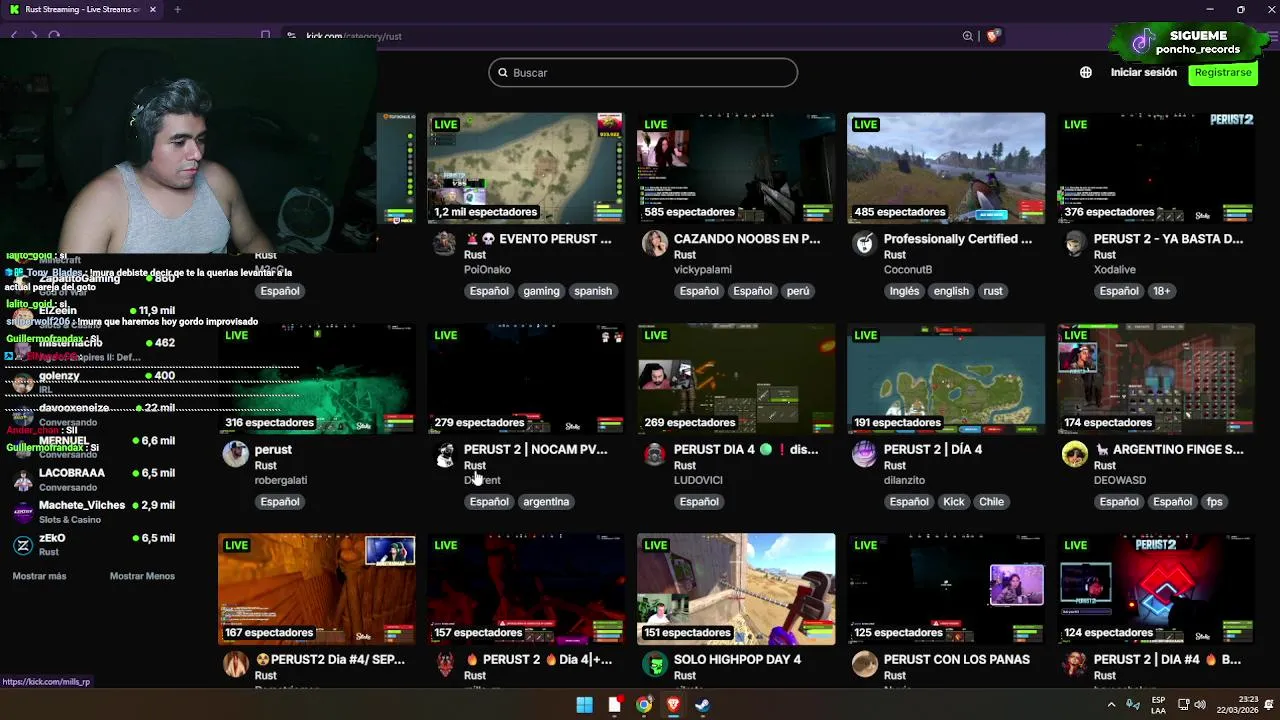Click the kick.com address bar URL

tap(354, 36)
